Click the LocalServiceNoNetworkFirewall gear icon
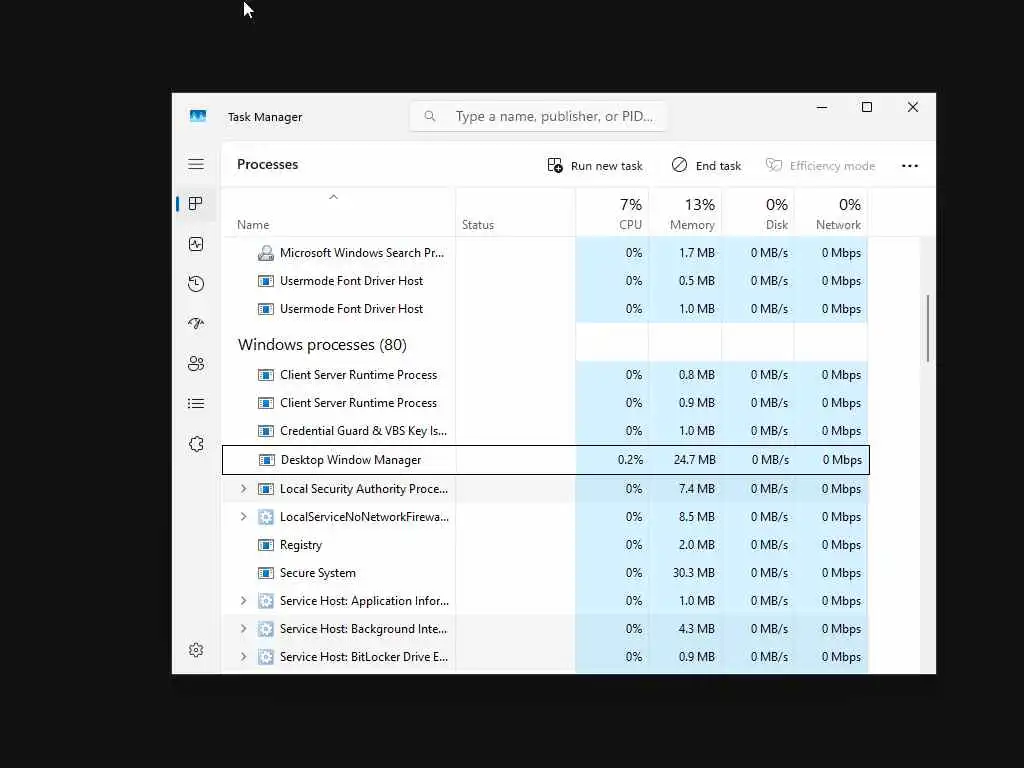 [x=266, y=517]
